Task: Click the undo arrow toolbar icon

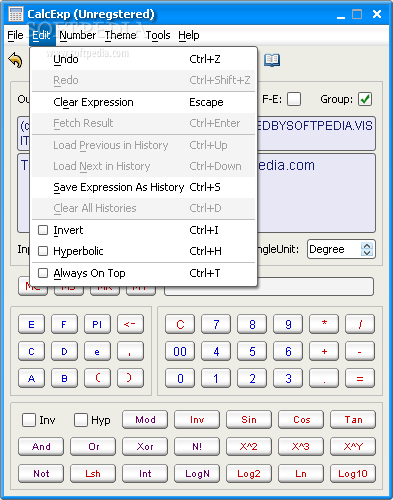Action: 15,60
